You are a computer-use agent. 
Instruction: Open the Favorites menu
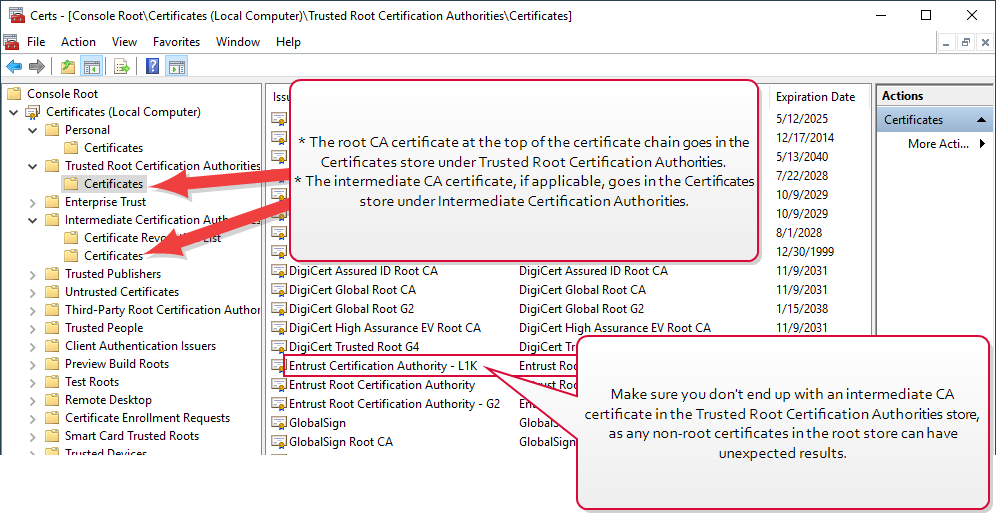click(x=176, y=42)
